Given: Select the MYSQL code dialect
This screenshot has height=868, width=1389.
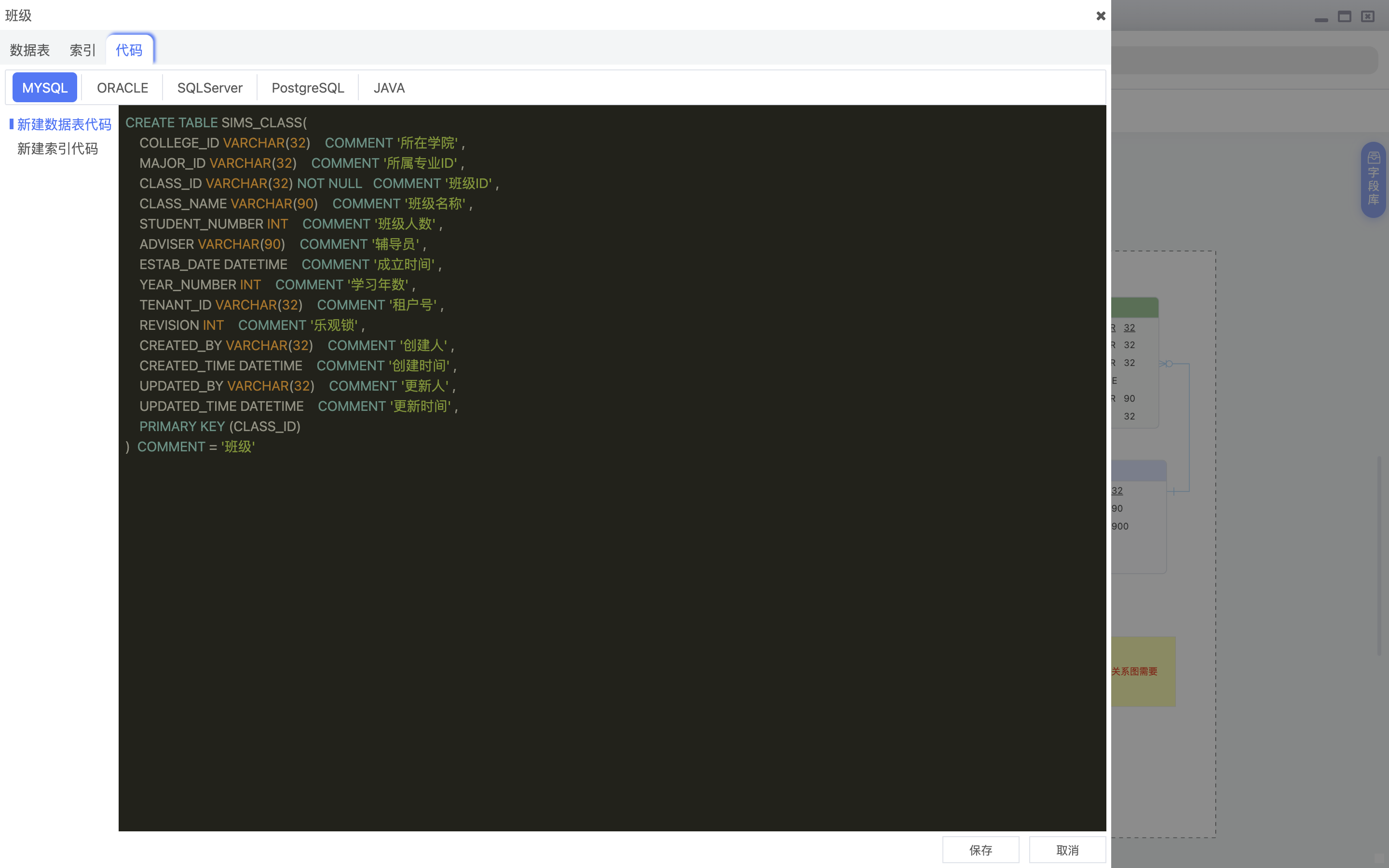Looking at the screenshot, I should [44, 87].
